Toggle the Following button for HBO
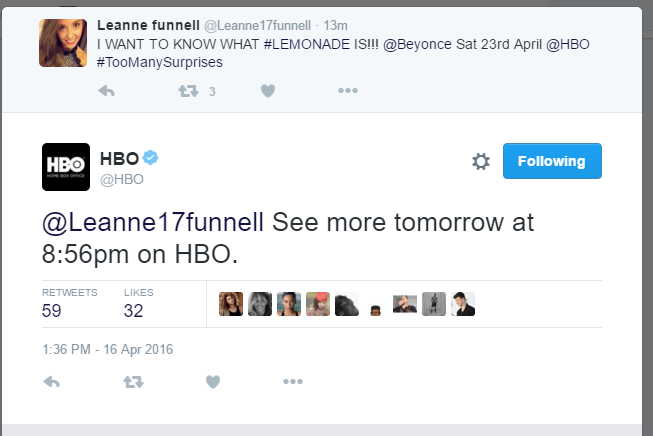 [x=552, y=161]
